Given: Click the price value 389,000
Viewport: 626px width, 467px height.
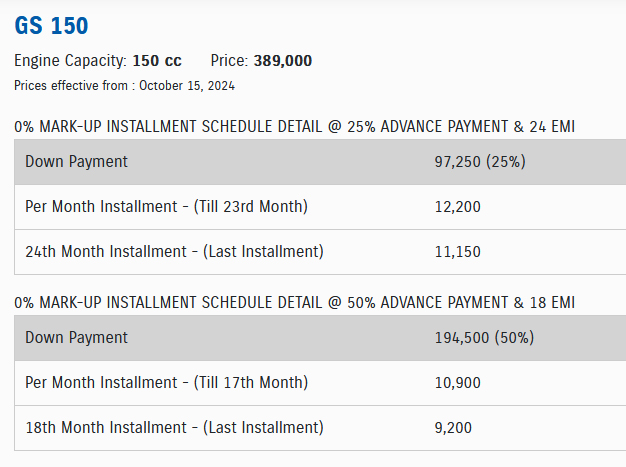Looking at the screenshot, I should click(x=283, y=61).
